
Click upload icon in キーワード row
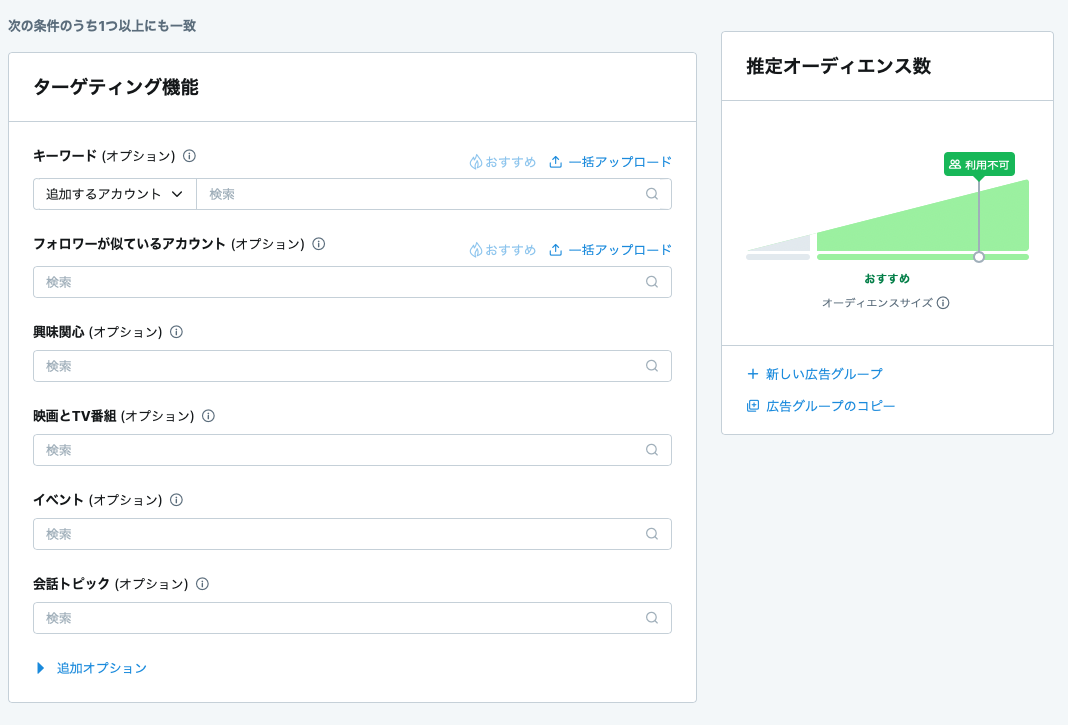click(556, 161)
